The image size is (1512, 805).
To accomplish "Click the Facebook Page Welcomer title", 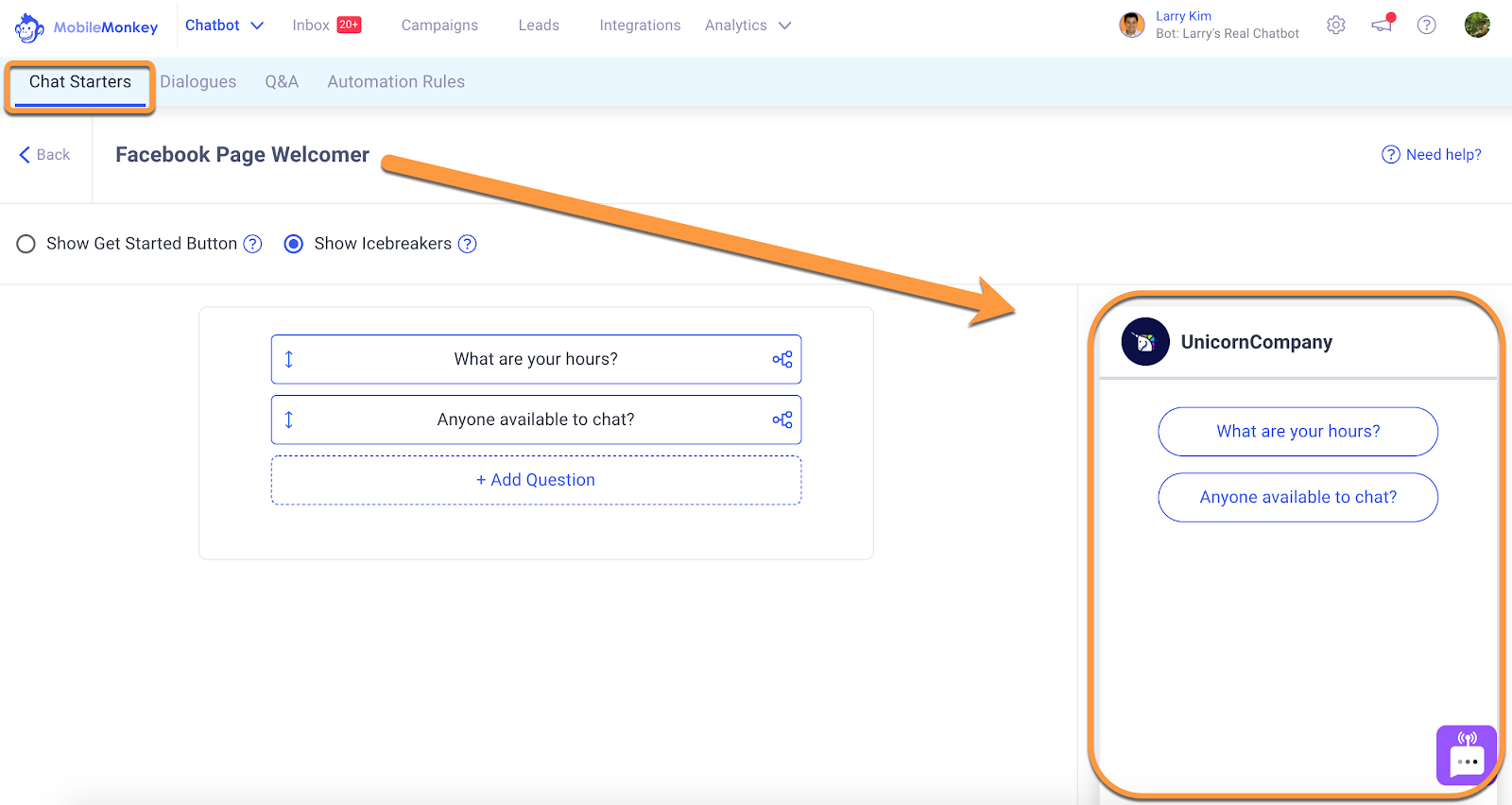I will click(x=242, y=155).
